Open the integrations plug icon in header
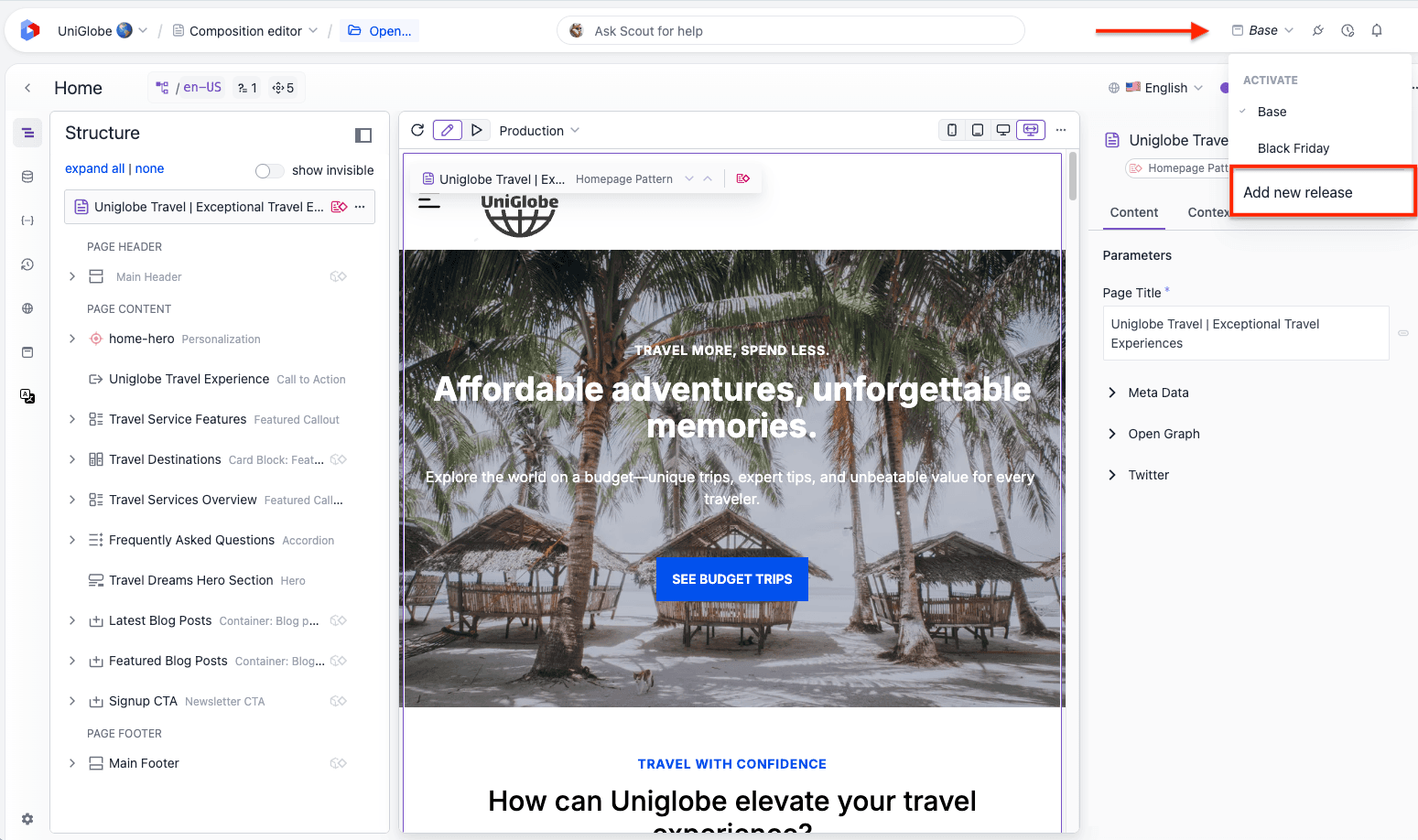This screenshot has height=840, width=1418. [x=1318, y=30]
